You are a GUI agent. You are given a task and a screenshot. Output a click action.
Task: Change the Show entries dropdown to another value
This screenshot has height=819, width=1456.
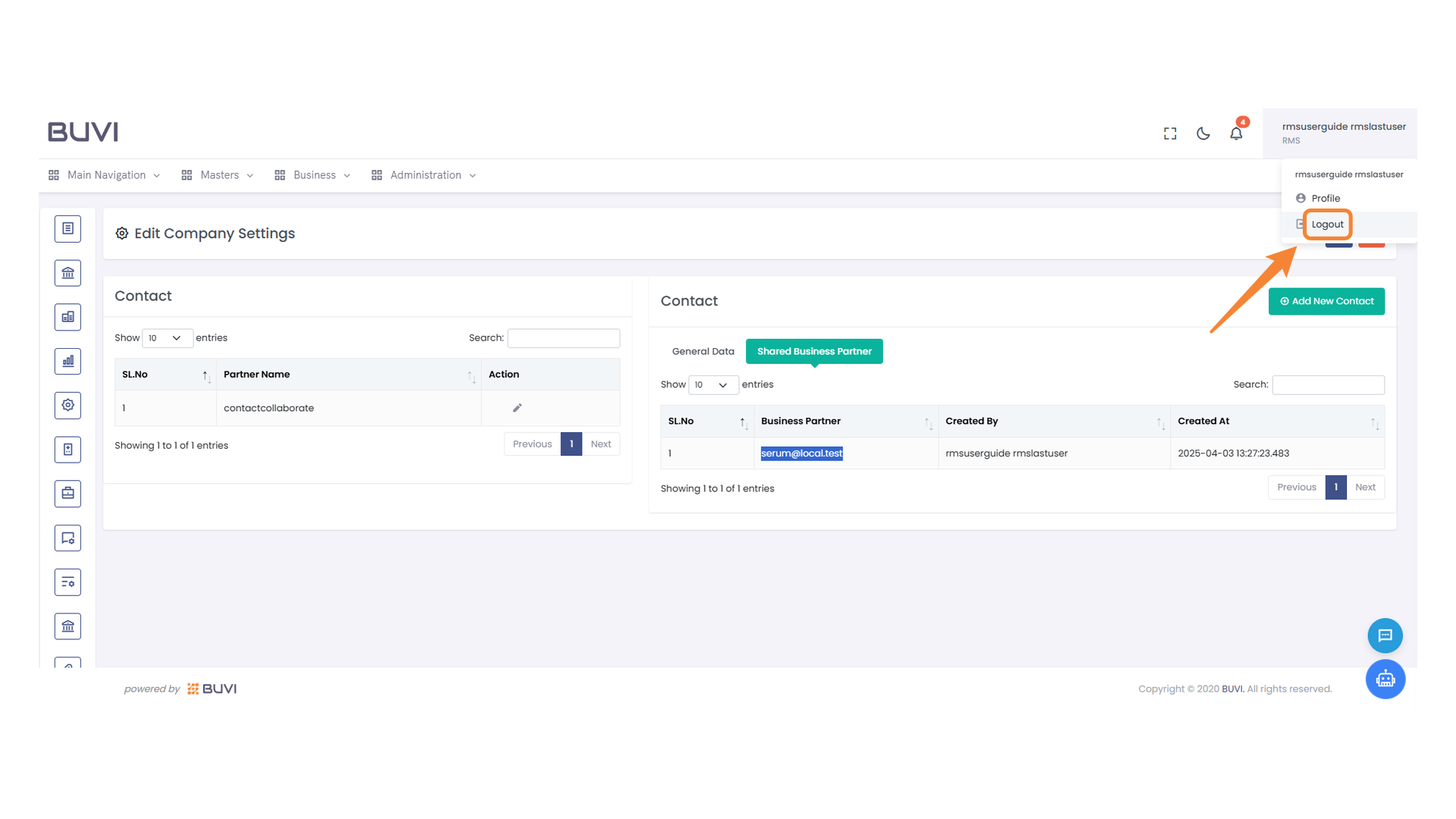point(167,337)
